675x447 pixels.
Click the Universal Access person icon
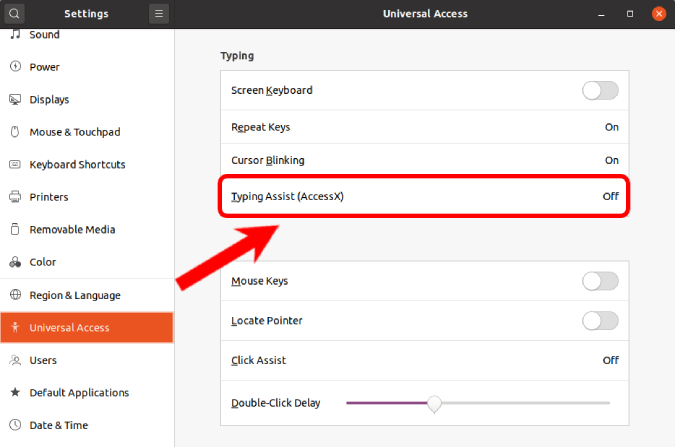click(15, 327)
